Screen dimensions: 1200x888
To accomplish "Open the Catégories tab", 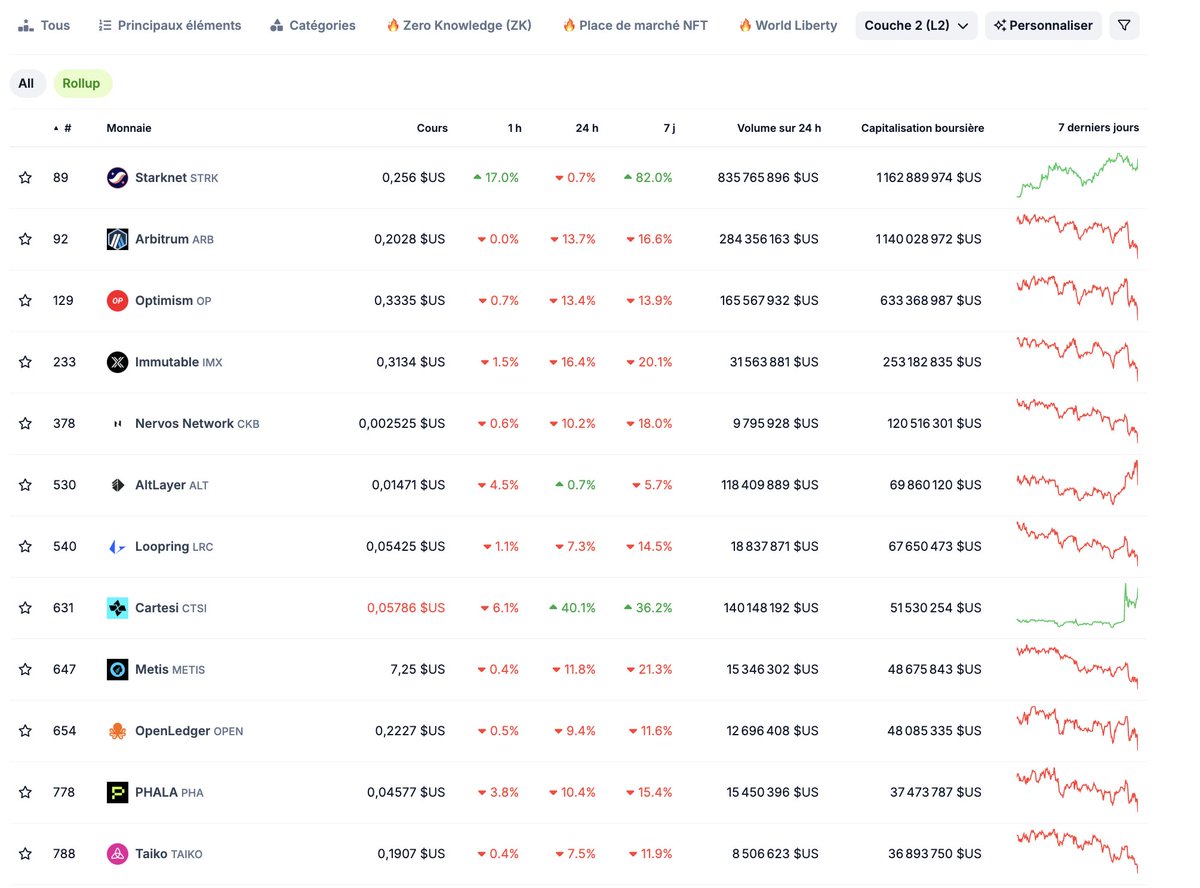I will tap(313, 25).
